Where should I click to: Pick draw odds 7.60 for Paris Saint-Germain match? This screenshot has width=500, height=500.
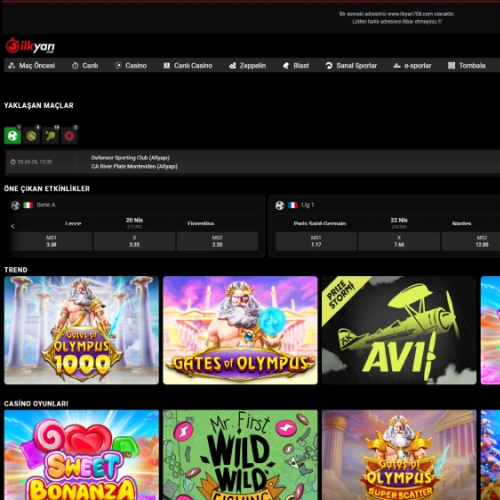tap(399, 241)
